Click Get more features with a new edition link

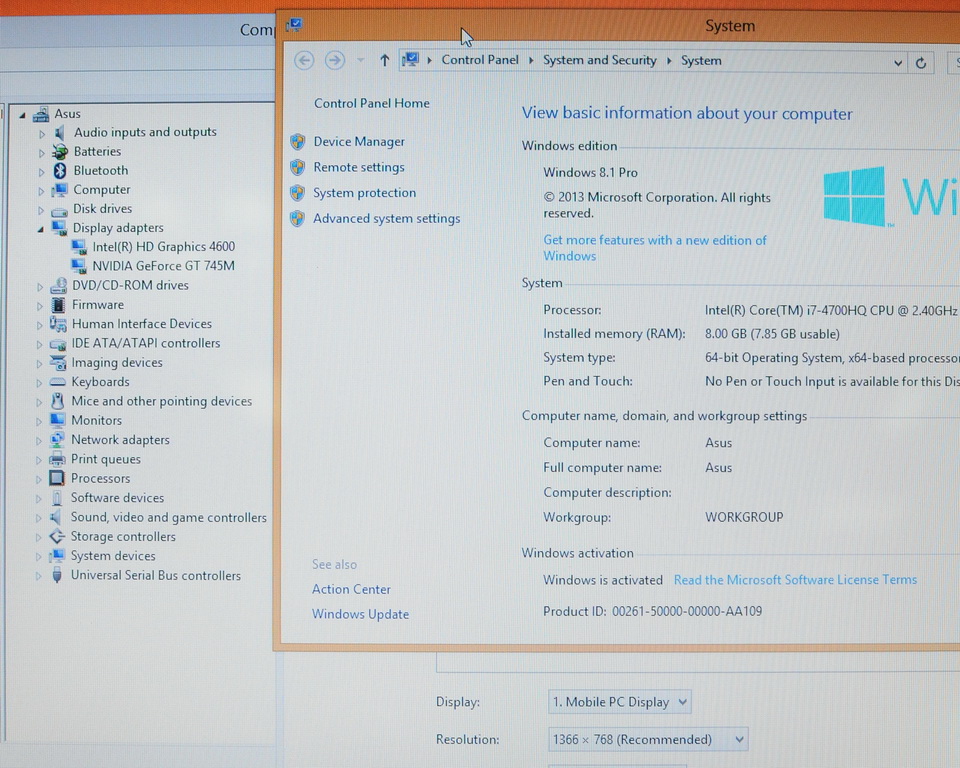point(654,248)
